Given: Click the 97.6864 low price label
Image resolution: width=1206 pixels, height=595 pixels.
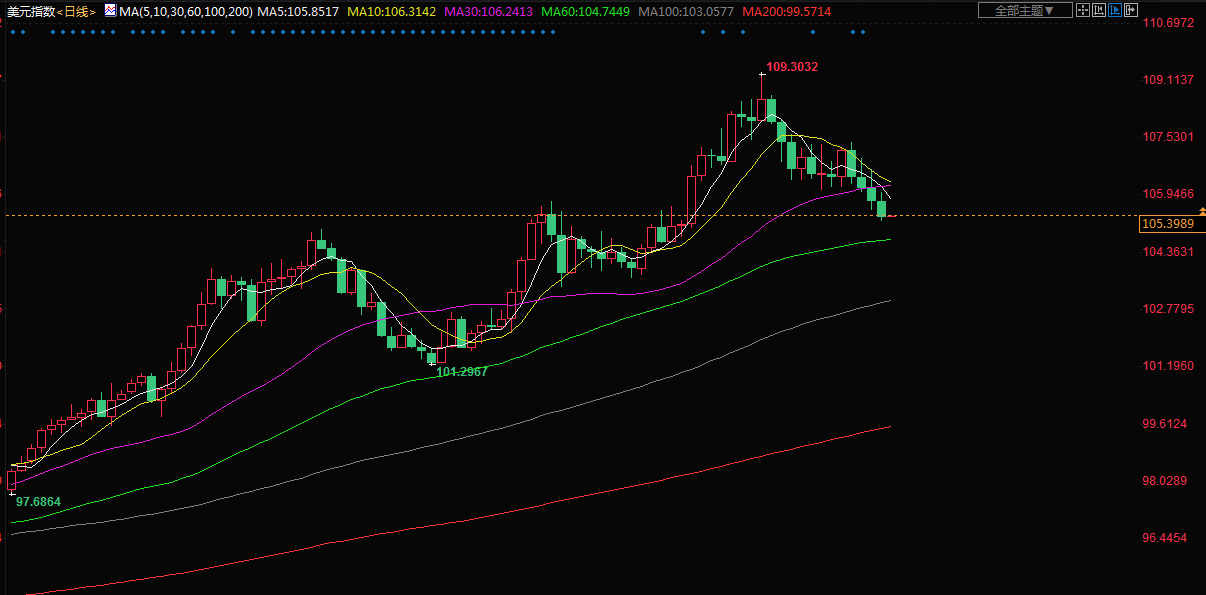Looking at the screenshot, I should 38,501.
